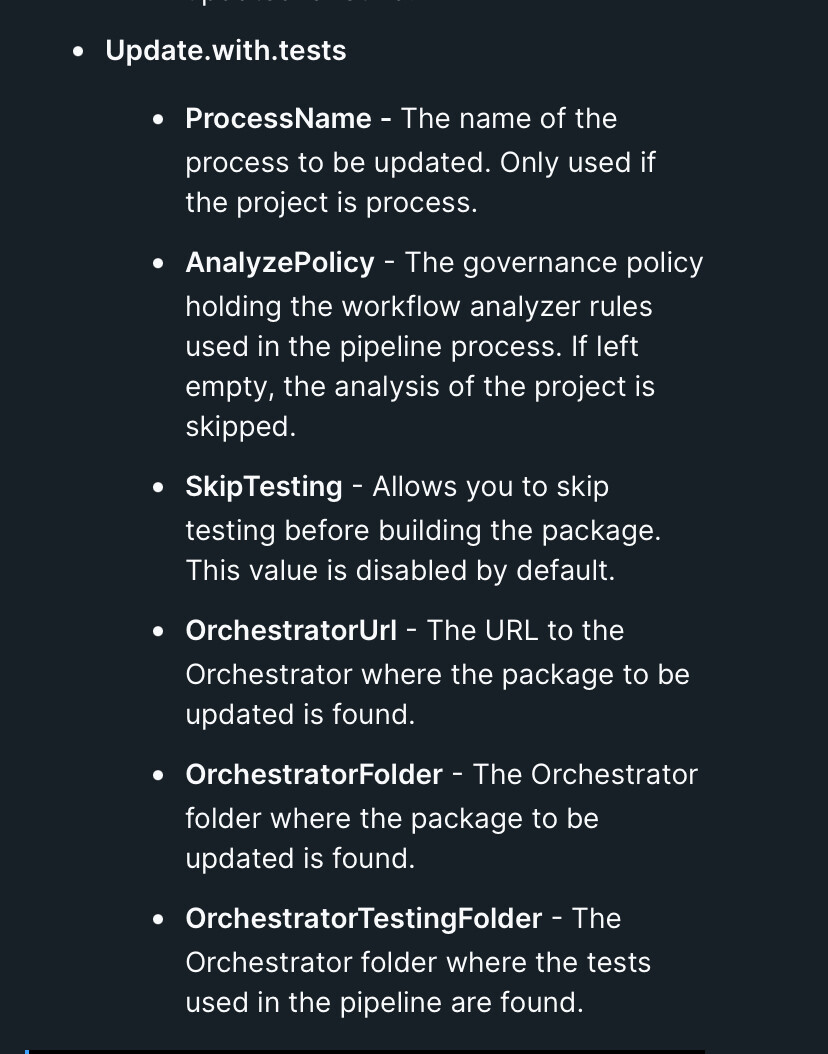828x1054 pixels.
Task: Select the bold AnalyzePolicy term
Action: pyautogui.click(x=280, y=263)
